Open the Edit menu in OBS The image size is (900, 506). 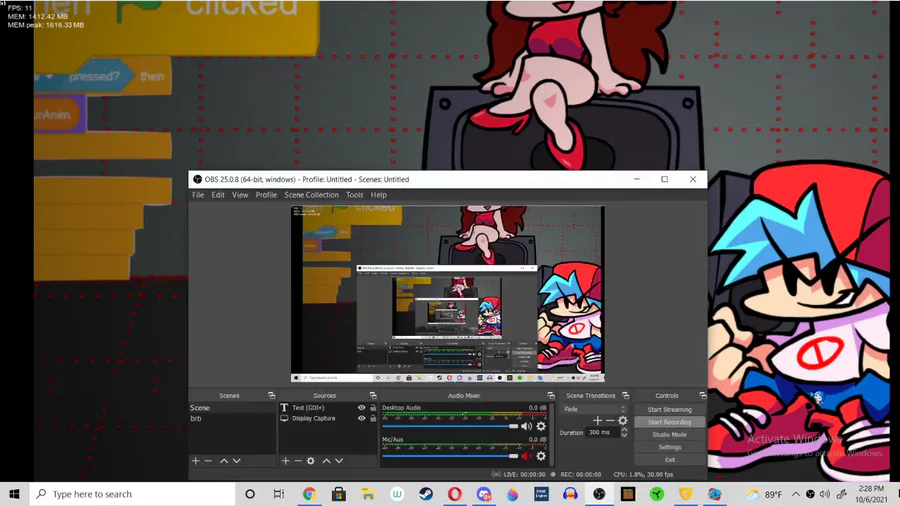[x=218, y=195]
